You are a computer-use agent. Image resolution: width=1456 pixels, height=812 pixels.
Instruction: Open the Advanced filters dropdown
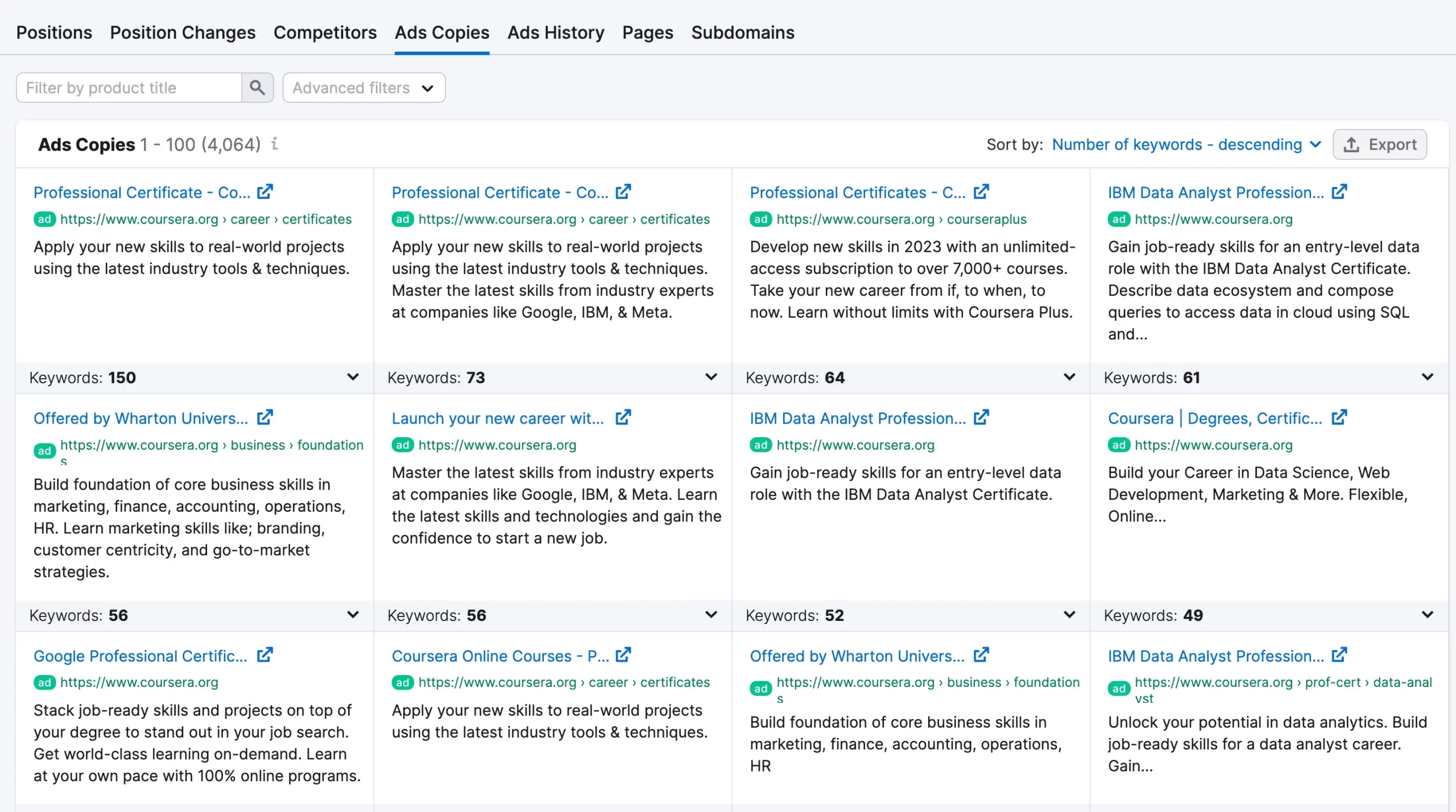[x=363, y=88]
